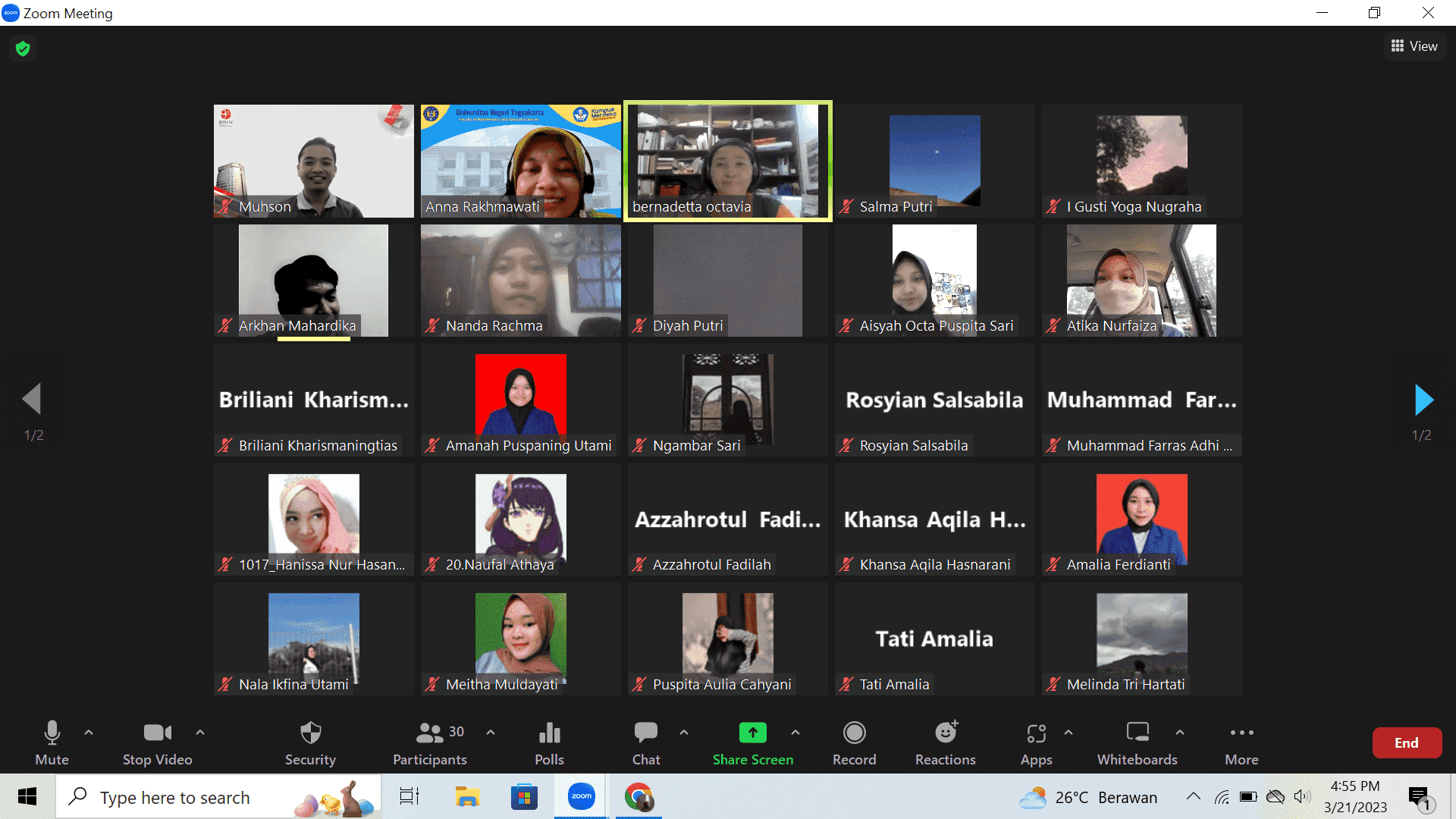Click the green Share Screen icon
Image resolution: width=1456 pixels, height=819 pixels.
752,733
